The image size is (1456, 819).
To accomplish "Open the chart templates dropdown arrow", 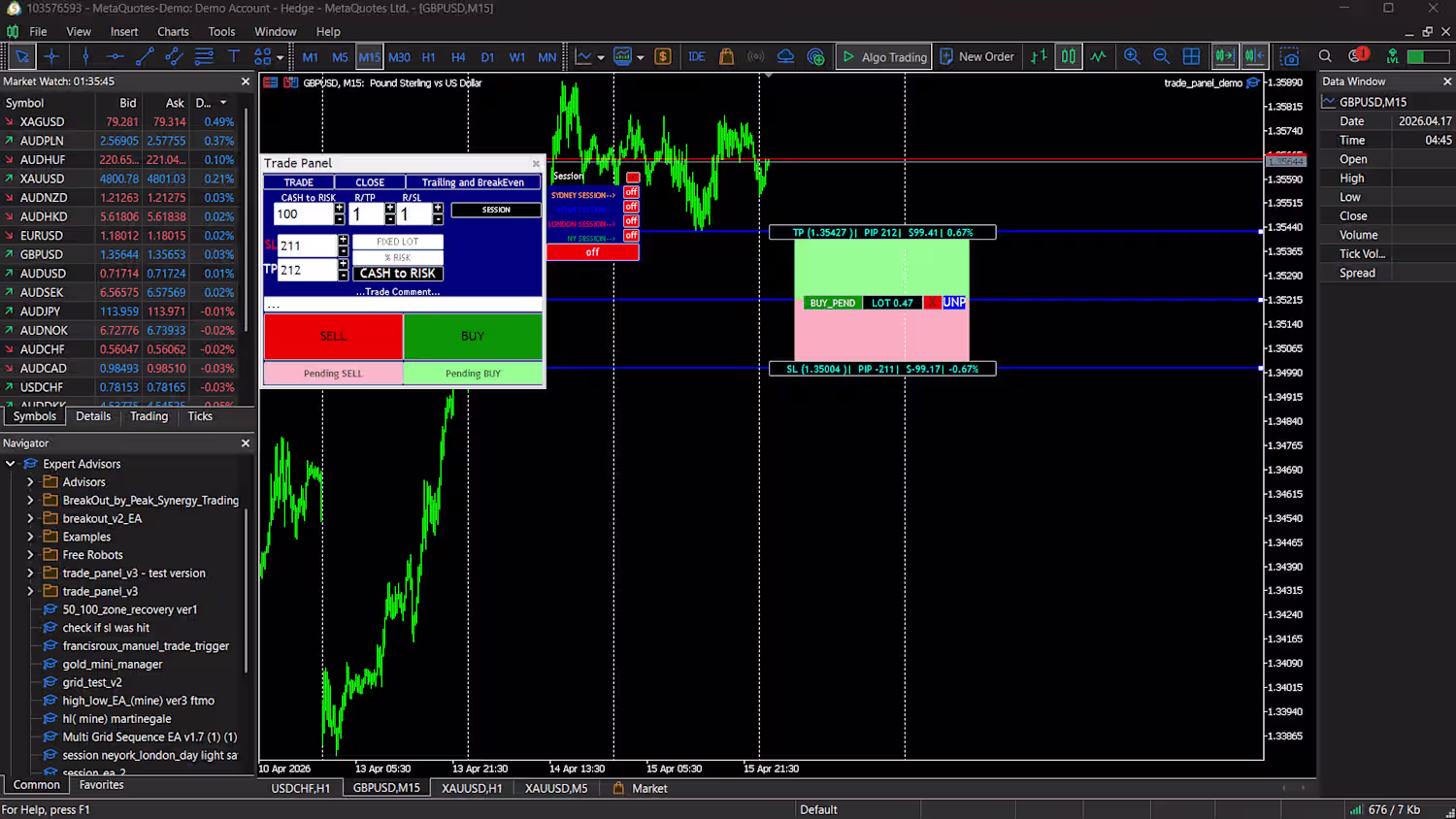I will pyautogui.click(x=640, y=57).
